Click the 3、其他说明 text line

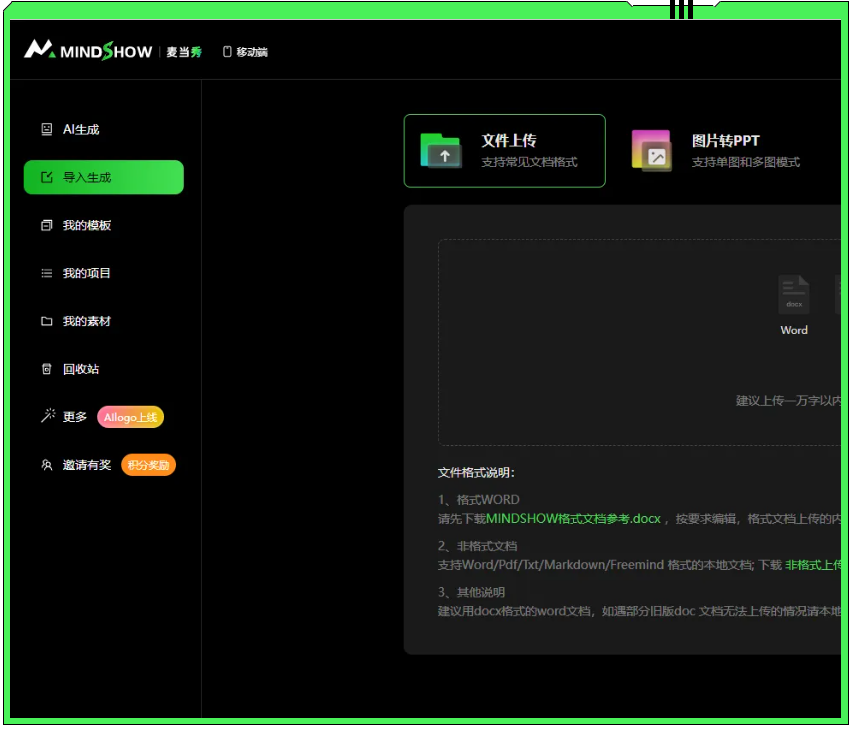472,592
